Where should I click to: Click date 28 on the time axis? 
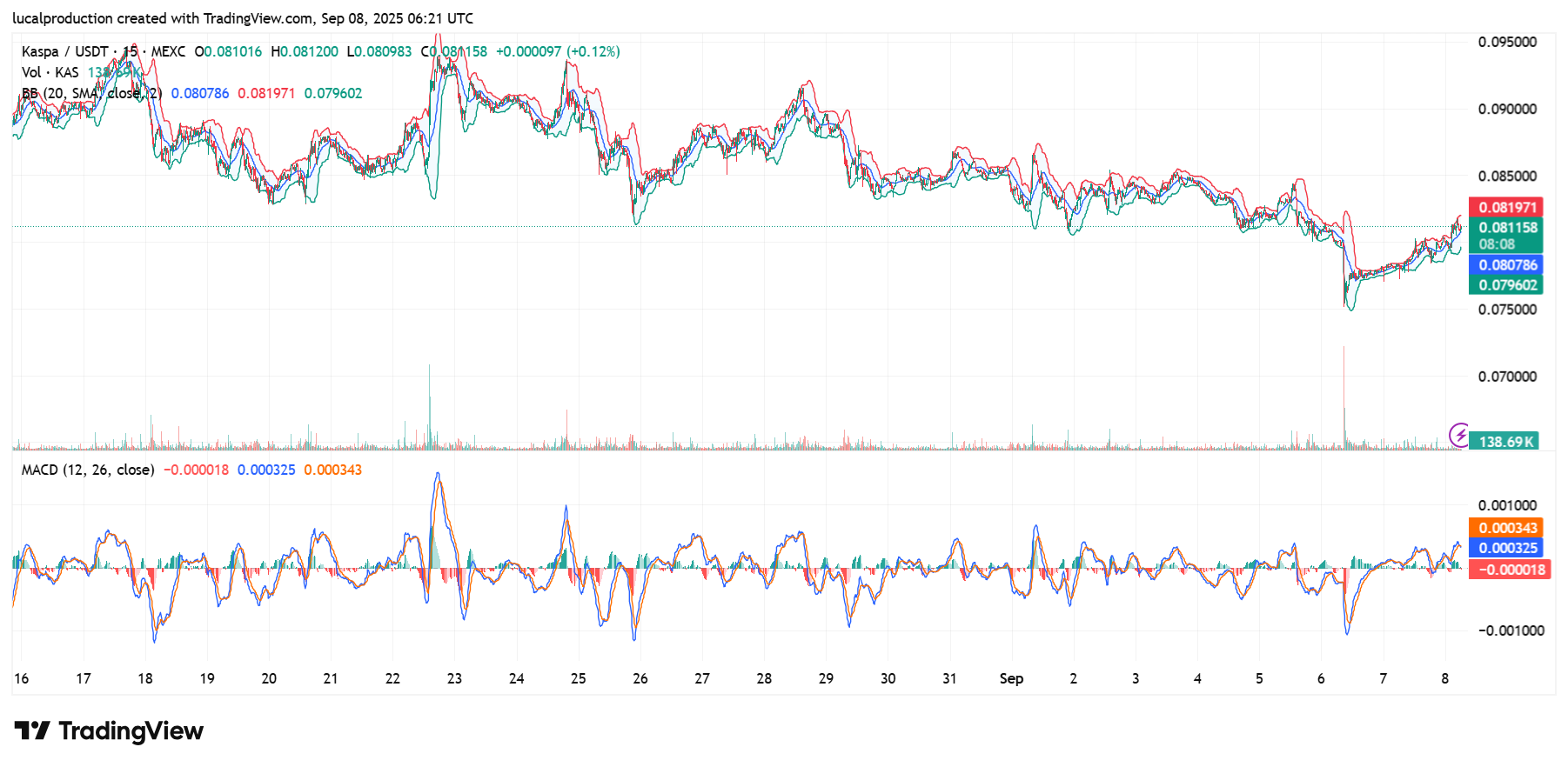coord(764,678)
